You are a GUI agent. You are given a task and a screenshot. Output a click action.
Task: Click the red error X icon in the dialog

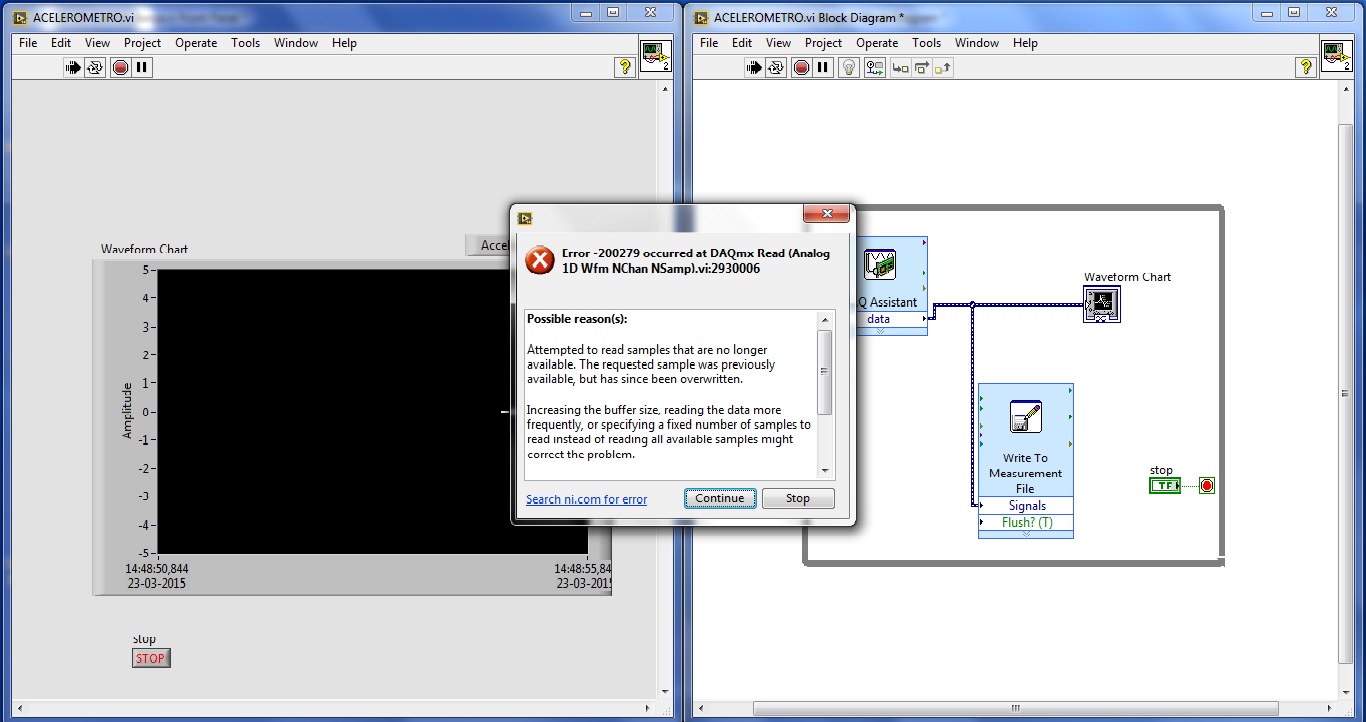[x=540, y=260]
